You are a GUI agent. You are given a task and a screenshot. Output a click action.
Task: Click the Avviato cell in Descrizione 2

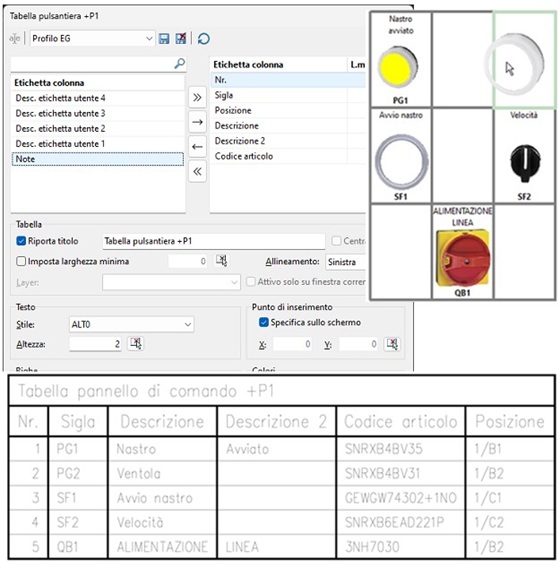point(277,449)
